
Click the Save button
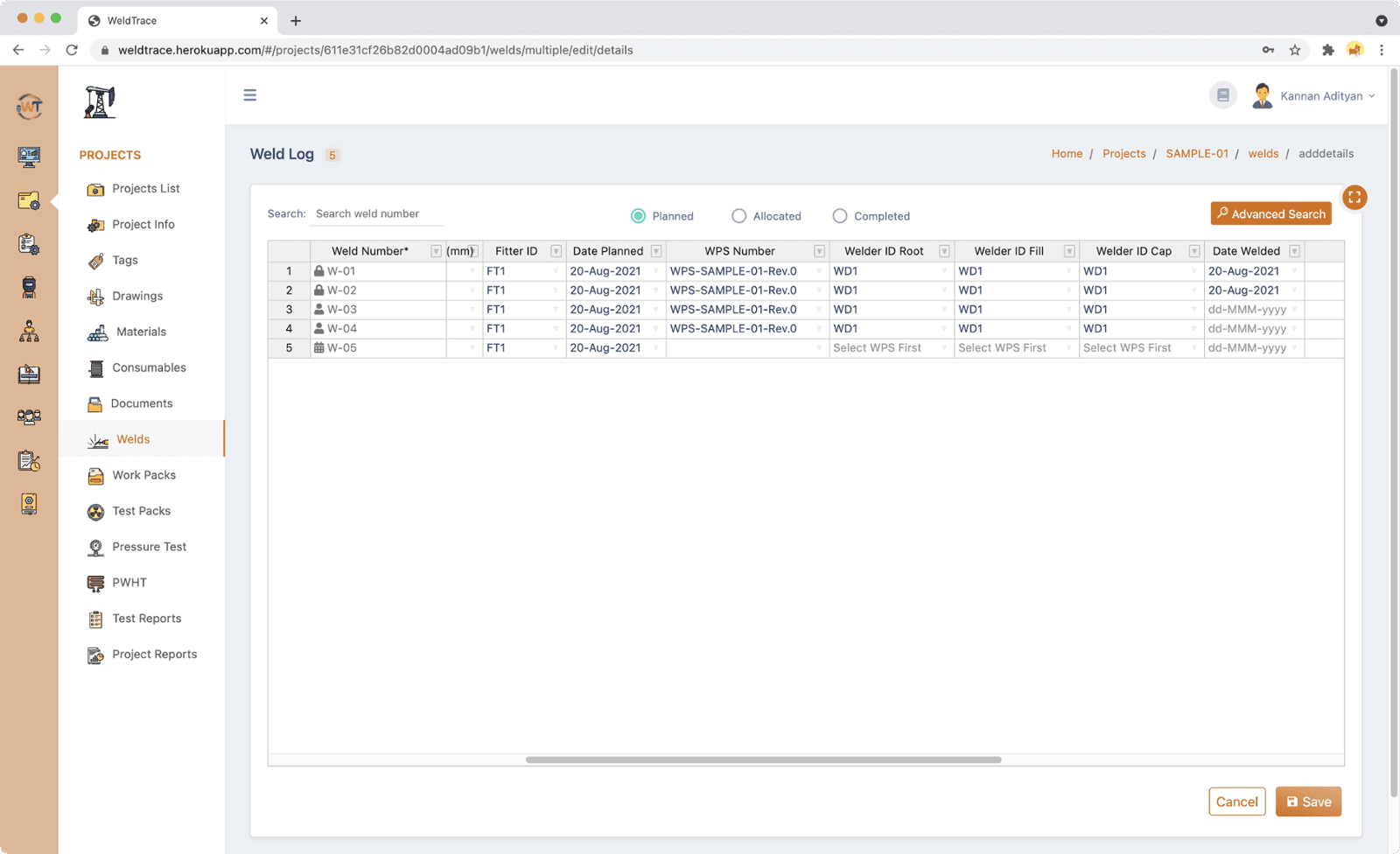pyautogui.click(x=1308, y=801)
